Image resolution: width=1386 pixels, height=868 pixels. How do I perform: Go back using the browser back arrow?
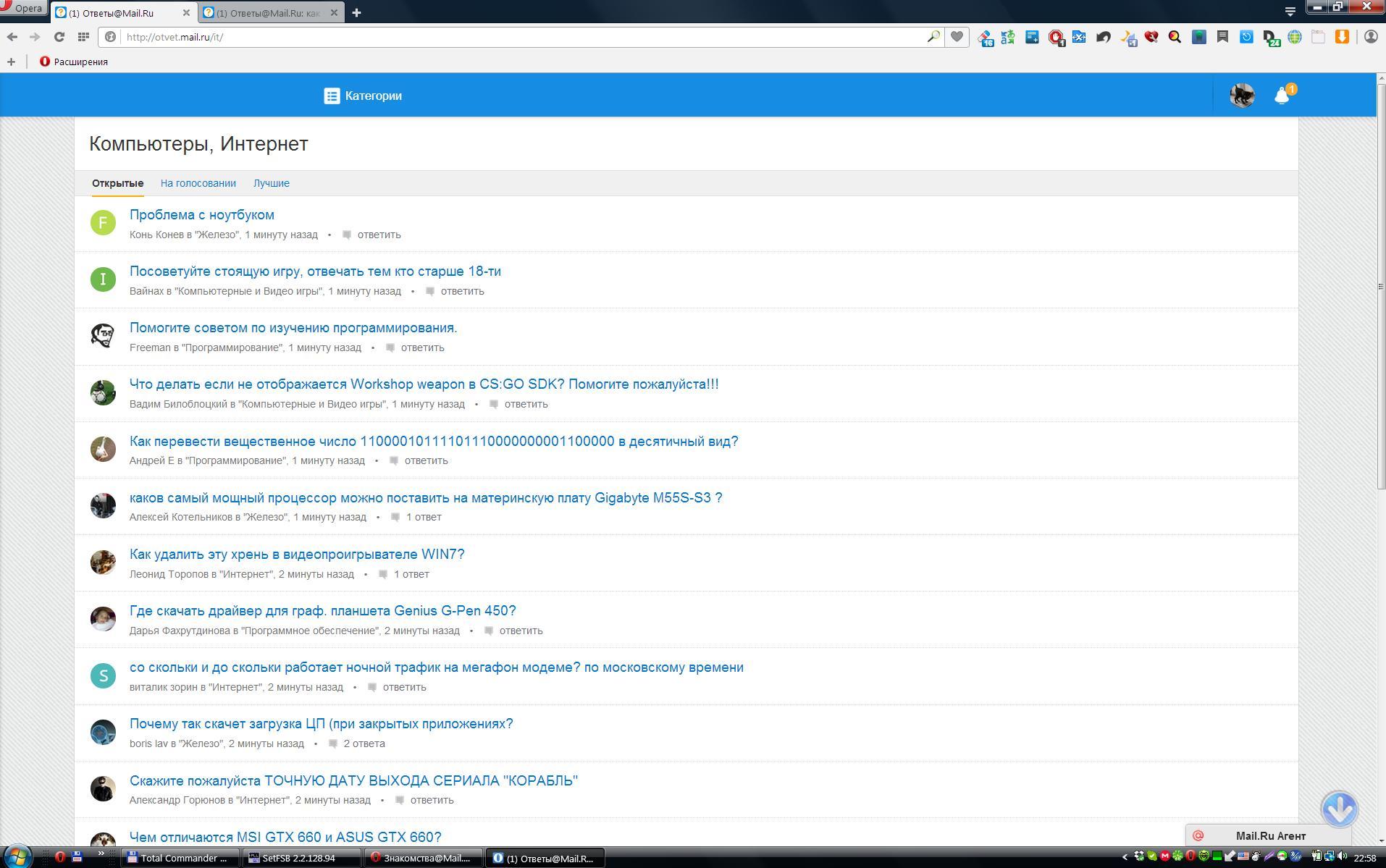(x=12, y=37)
